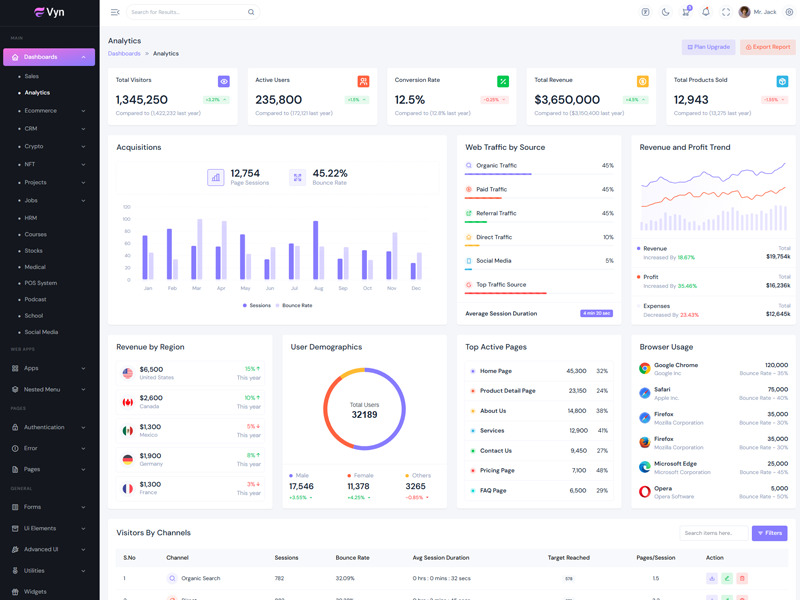Click the Export Report button
Screen dimensions: 800x600
tap(768, 47)
